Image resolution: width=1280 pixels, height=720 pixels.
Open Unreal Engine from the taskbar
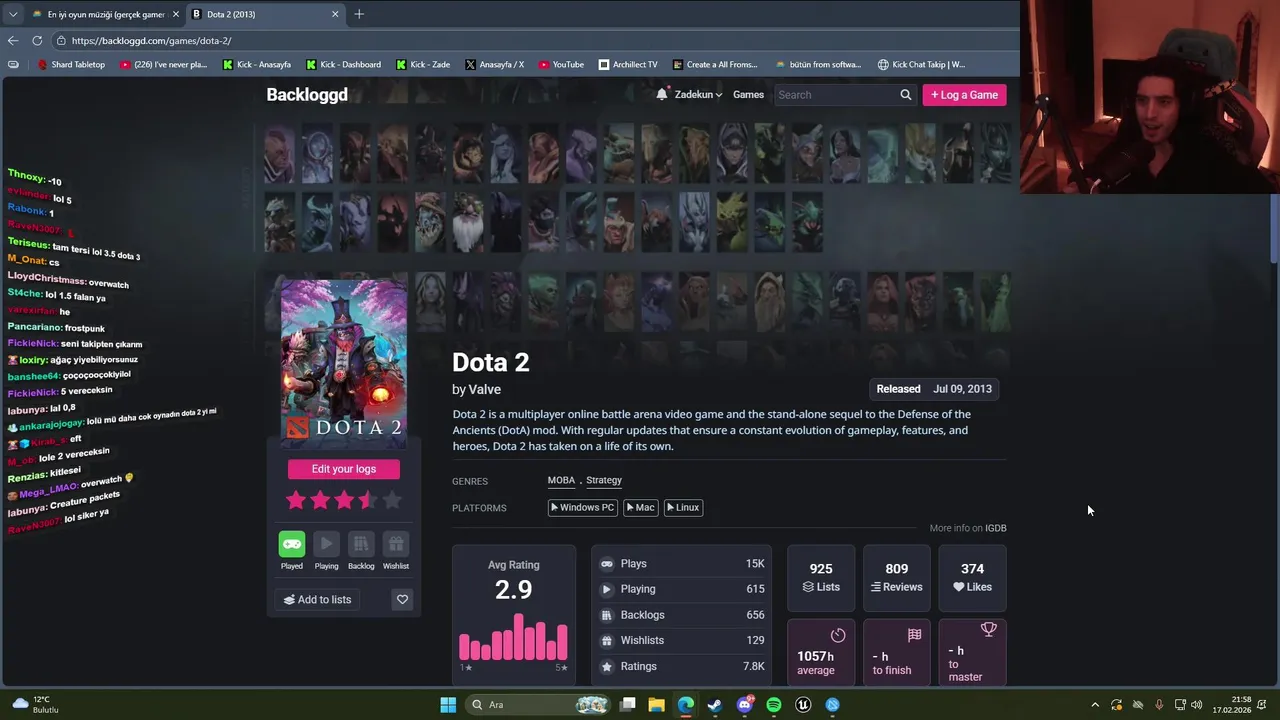(803, 705)
